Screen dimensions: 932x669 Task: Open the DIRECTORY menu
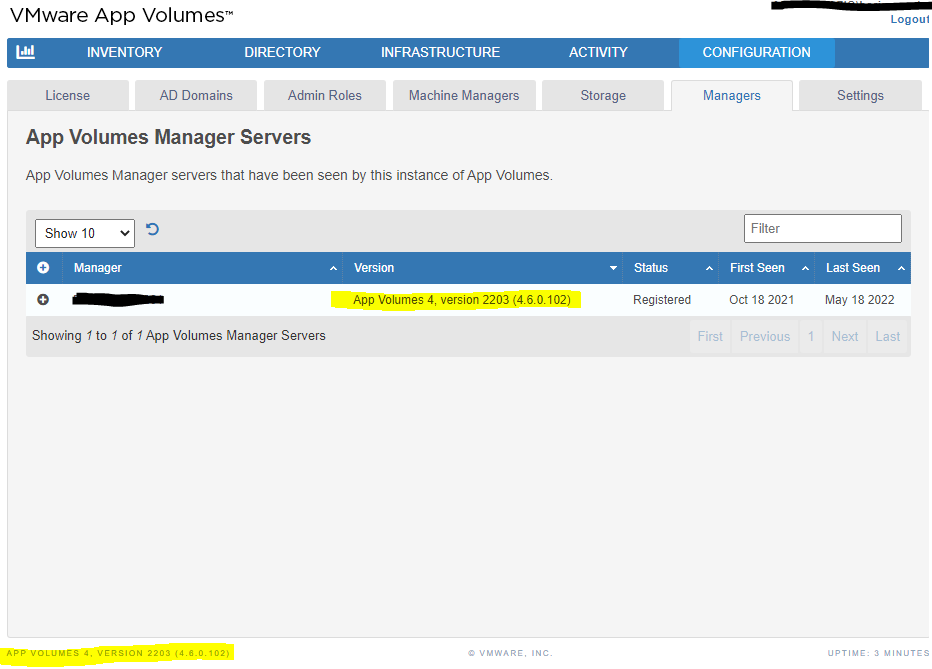pos(282,52)
